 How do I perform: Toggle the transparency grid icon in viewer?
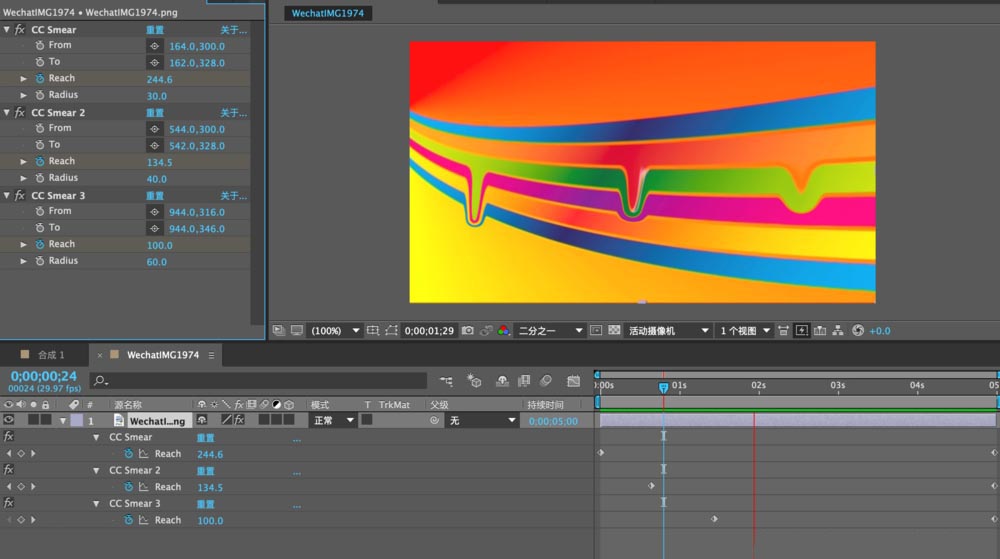(x=613, y=330)
